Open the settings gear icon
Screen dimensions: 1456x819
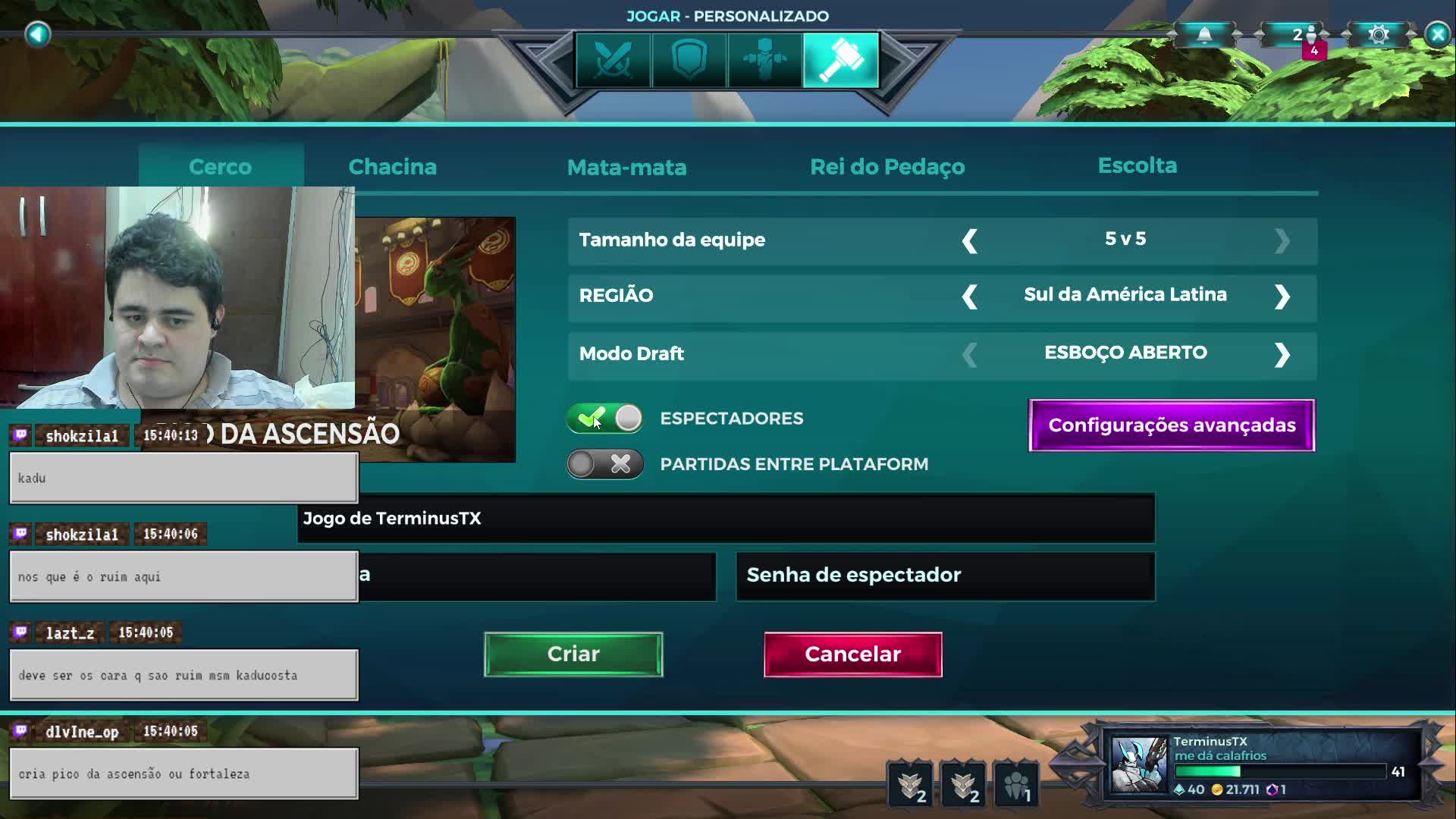pyautogui.click(x=1379, y=35)
